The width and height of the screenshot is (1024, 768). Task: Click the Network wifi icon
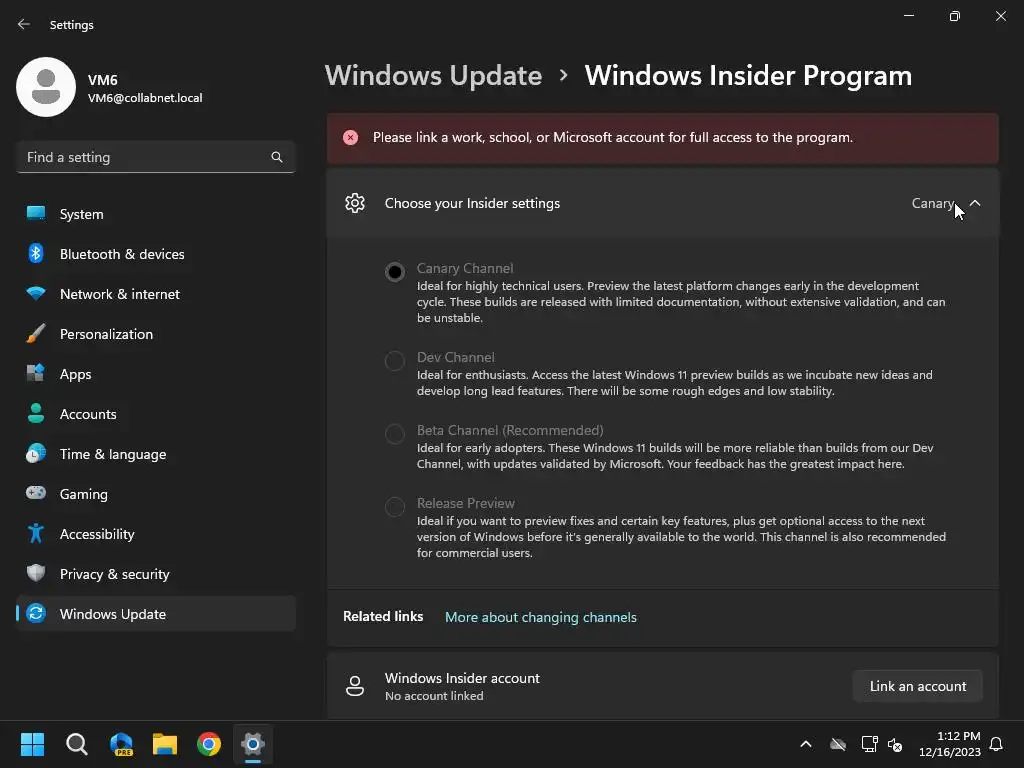[x=36, y=293]
